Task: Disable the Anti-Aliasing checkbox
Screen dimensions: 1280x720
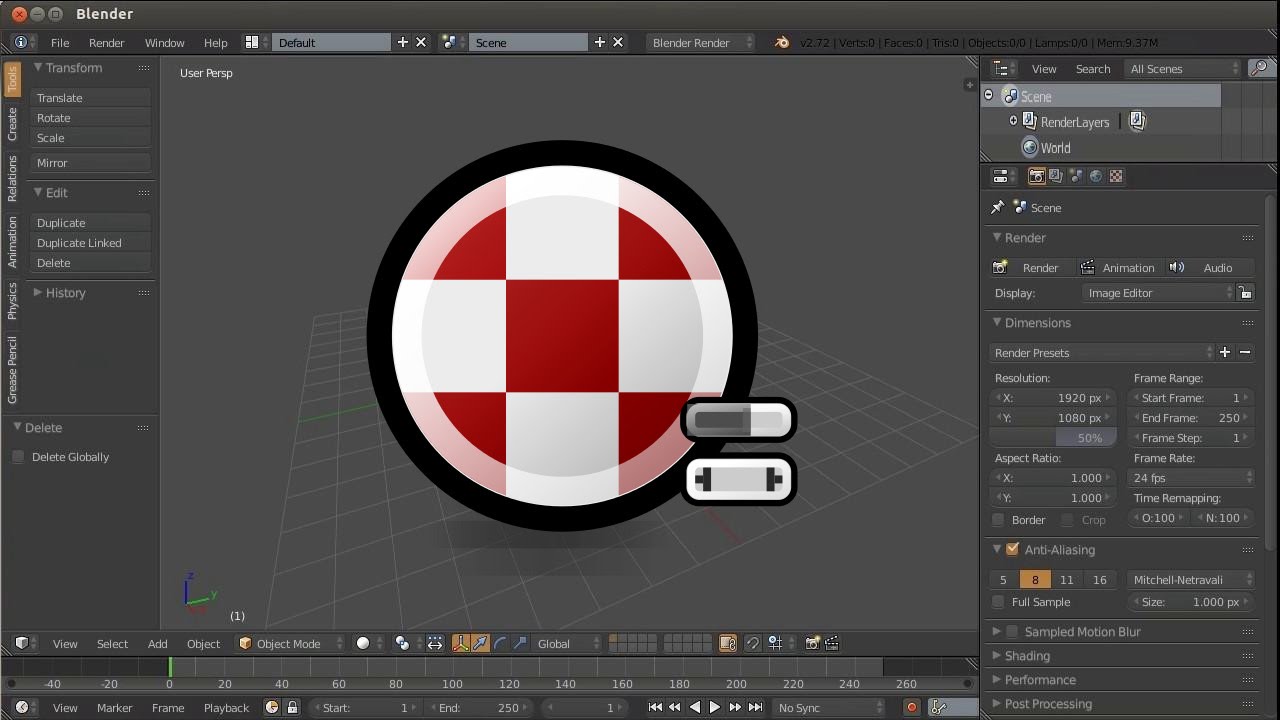Action: coord(1012,549)
